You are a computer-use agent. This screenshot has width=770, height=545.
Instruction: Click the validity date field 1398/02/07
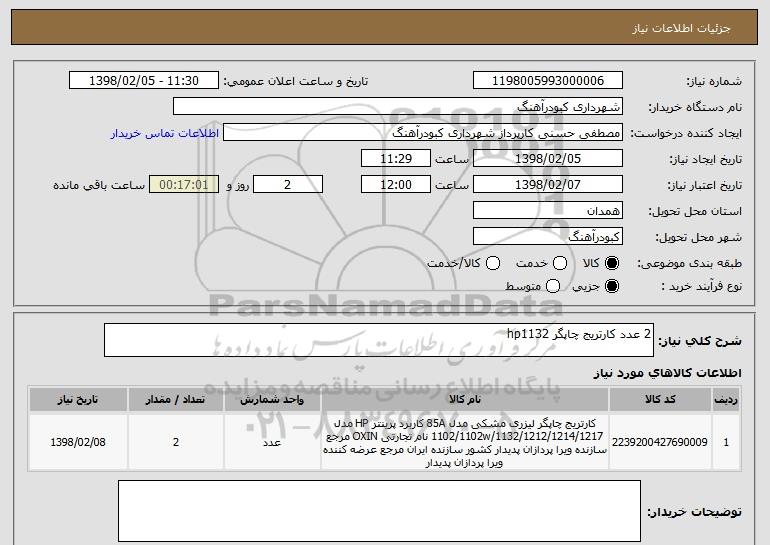(x=548, y=185)
